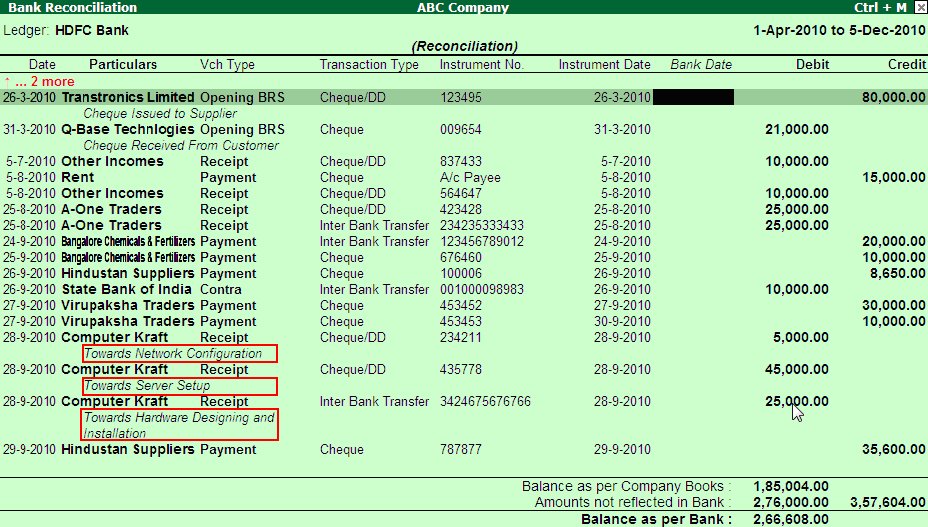928x527 pixels.
Task: Click the HDFC Bank ledger name
Action: pyautogui.click(x=92, y=30)
